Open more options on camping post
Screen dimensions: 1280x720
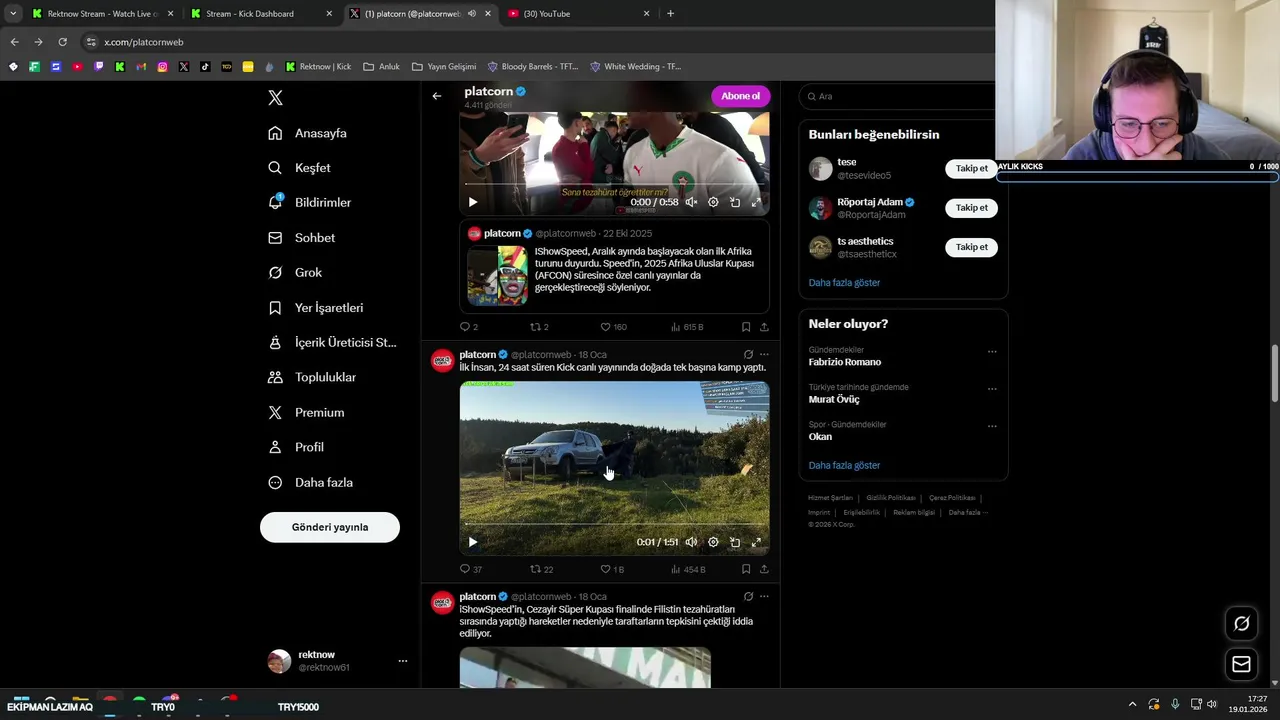764,354
